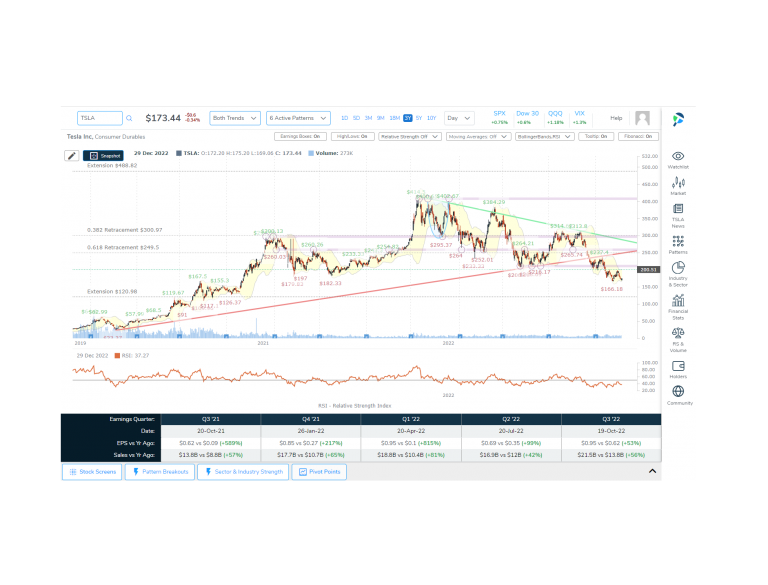Select the pencil drawing tool
The image size is (768, 585).
[72, 156]
